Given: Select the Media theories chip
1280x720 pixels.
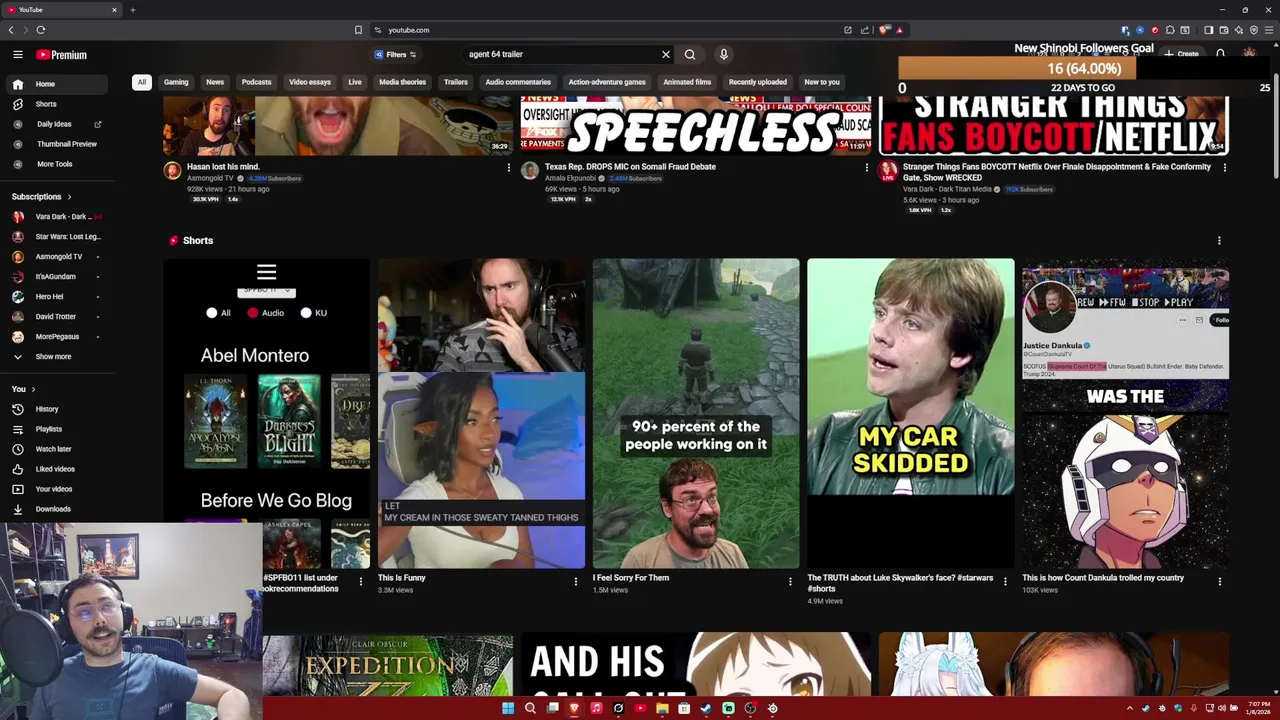Looking at the screenshot, I should tap(402, 82).
